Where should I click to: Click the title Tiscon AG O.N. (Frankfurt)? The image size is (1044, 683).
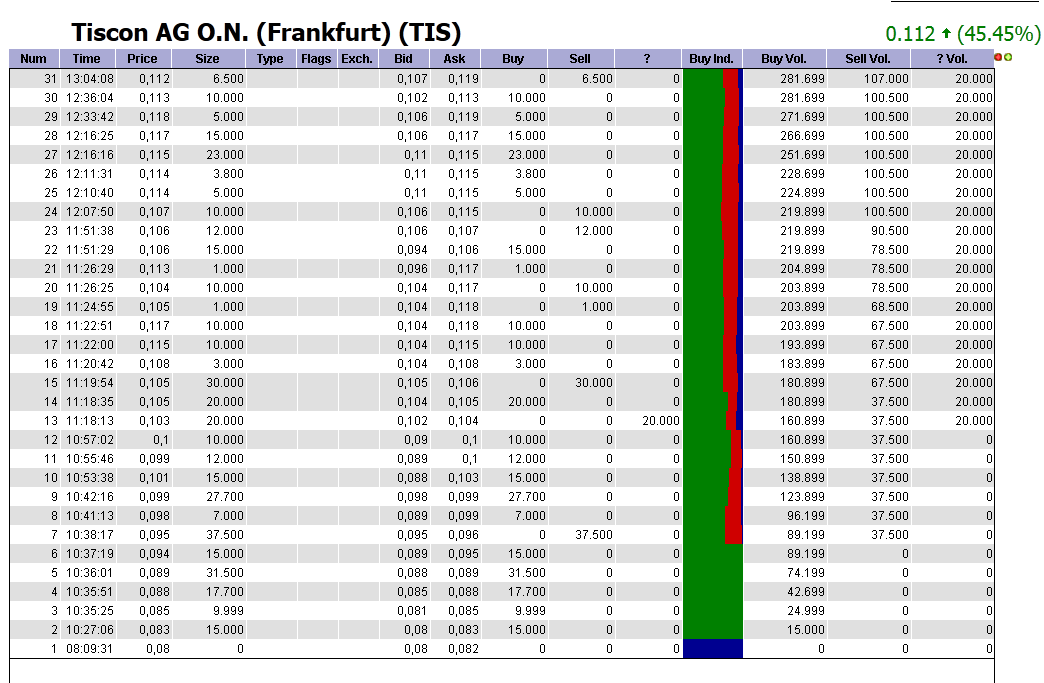coord(265,30)
